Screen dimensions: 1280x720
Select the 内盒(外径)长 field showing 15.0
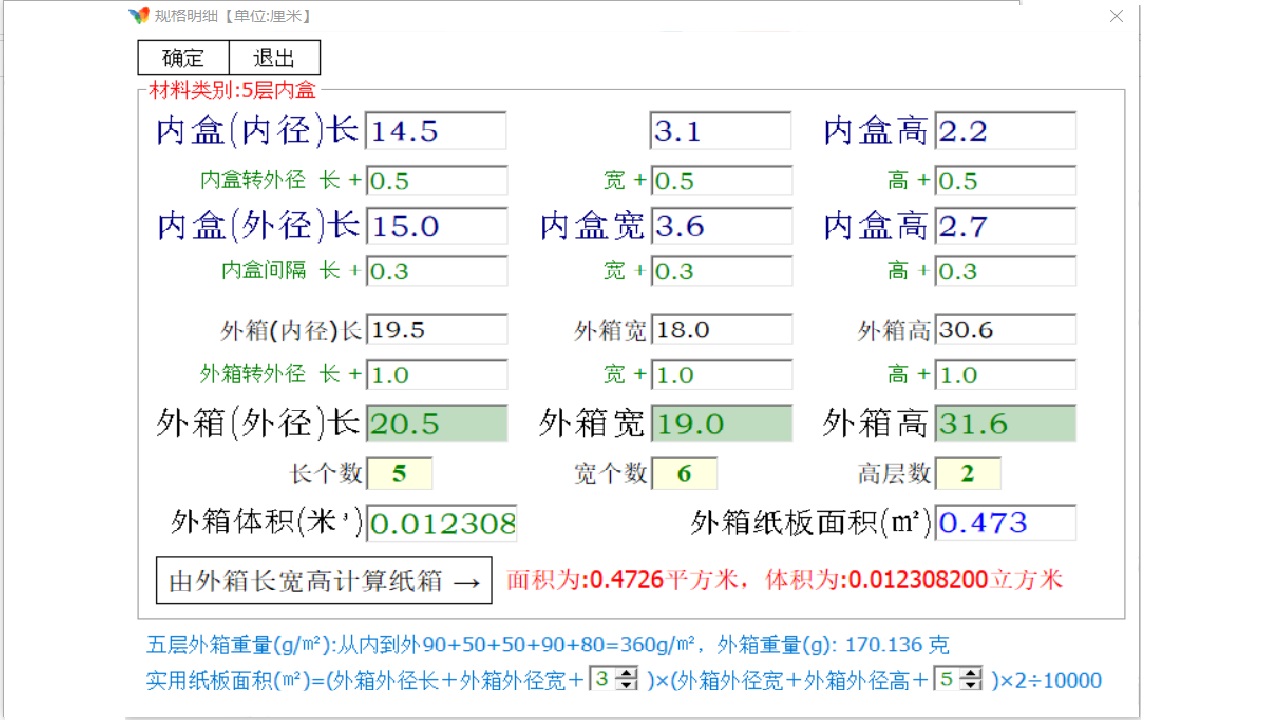point(436,226)
